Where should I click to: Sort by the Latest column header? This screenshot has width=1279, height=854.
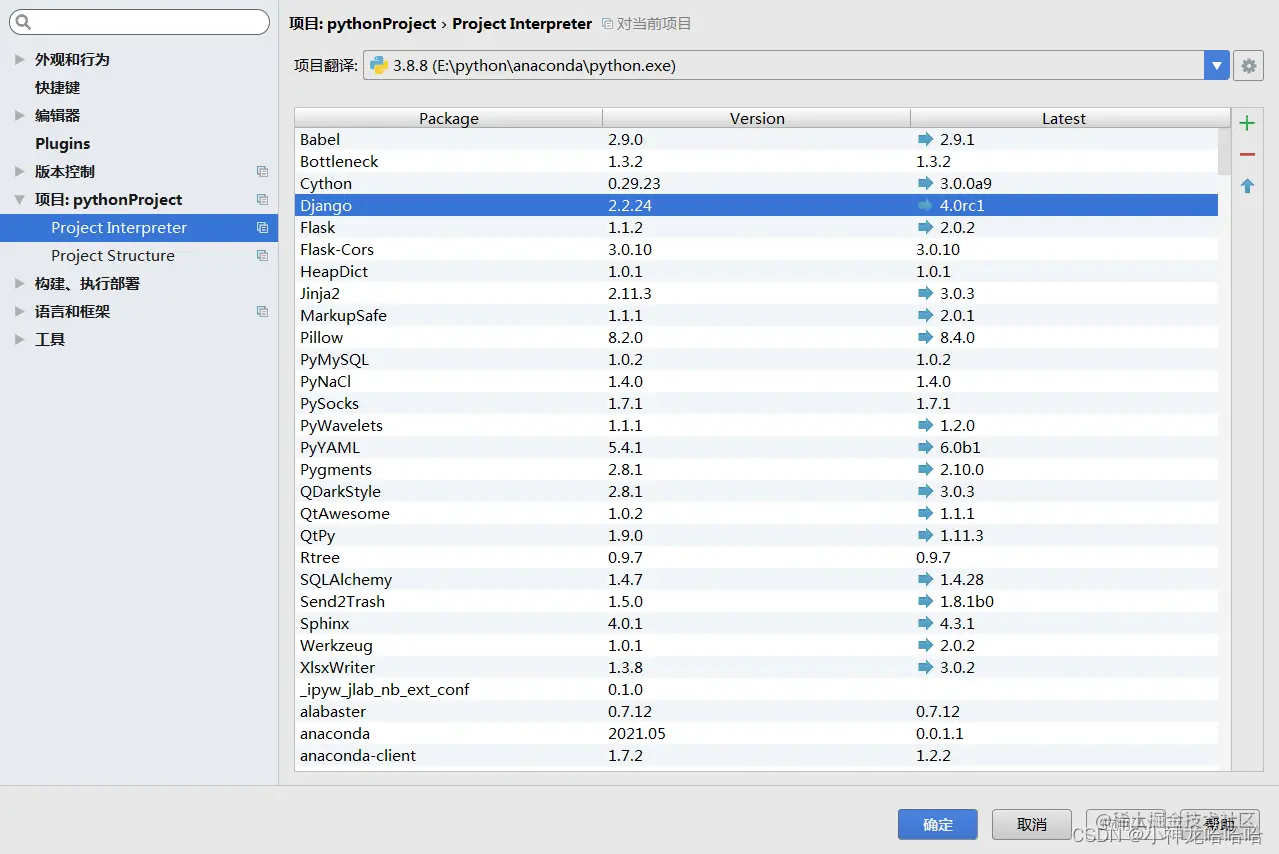tap(1064, 118)
